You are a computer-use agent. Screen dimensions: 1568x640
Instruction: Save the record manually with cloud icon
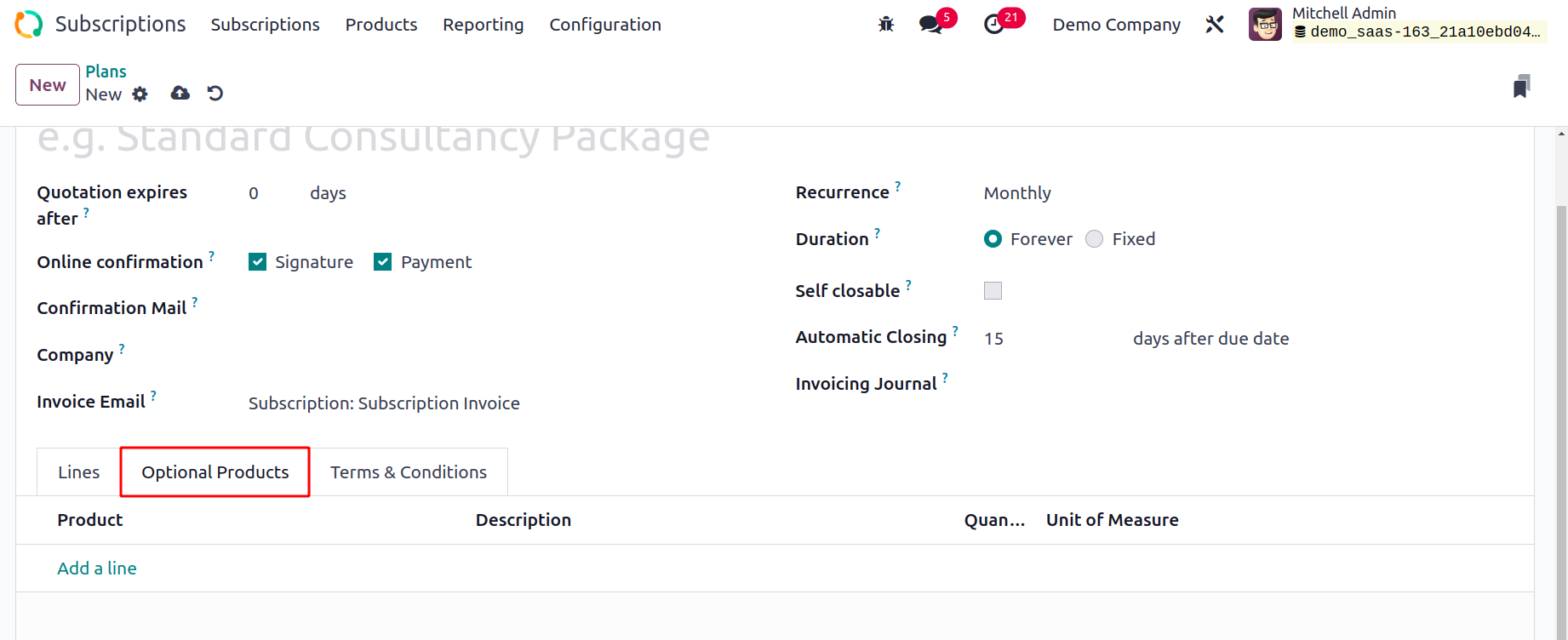(180, 94)
